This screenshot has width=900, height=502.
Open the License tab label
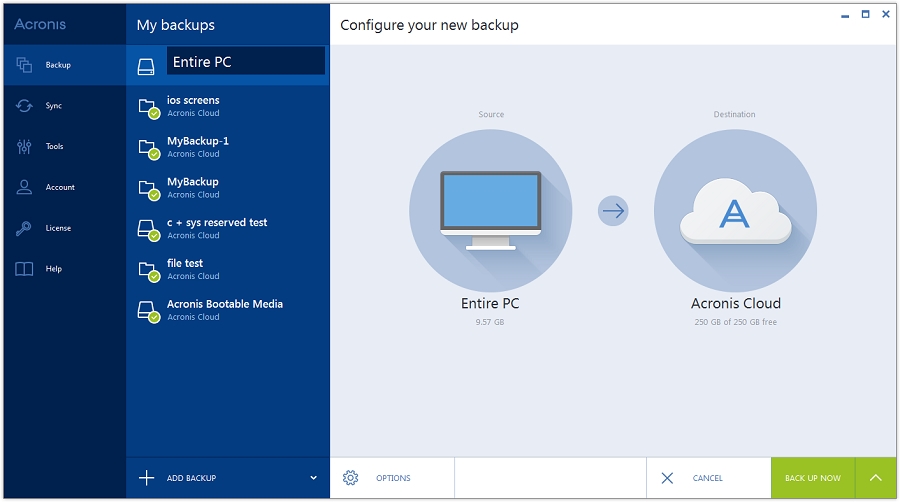59,228
